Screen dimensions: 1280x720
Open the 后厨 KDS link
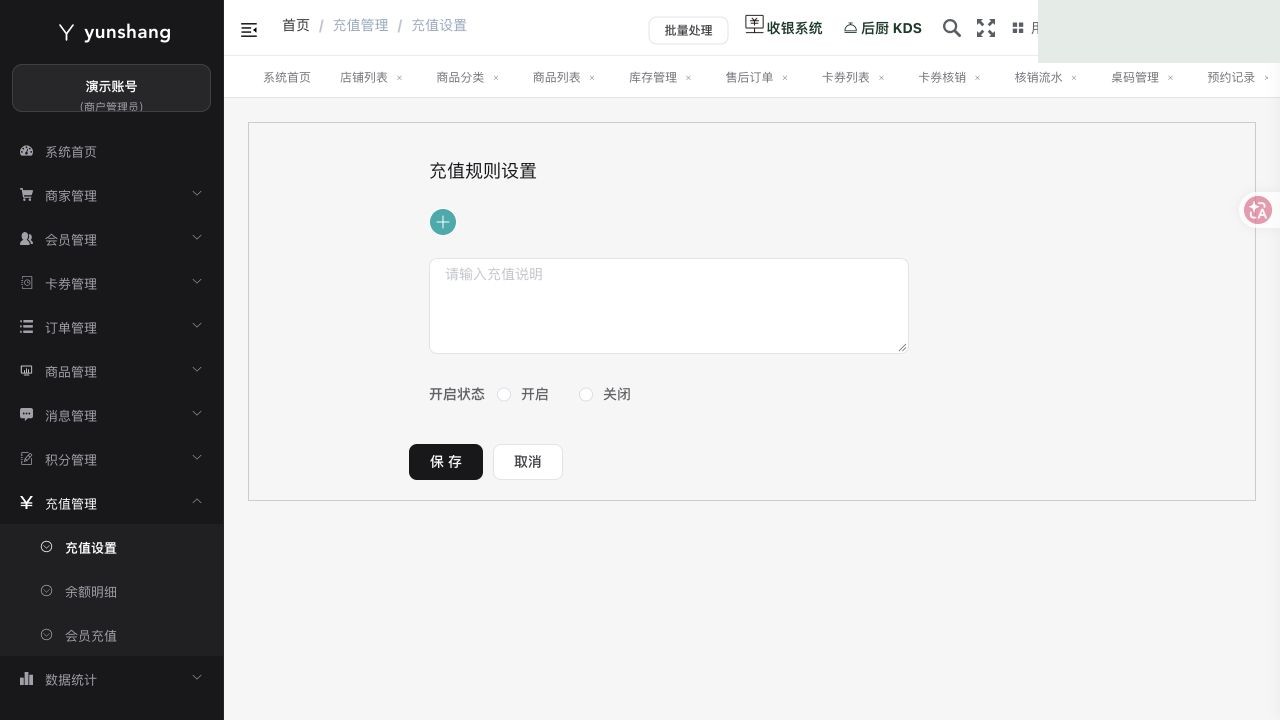883,28
